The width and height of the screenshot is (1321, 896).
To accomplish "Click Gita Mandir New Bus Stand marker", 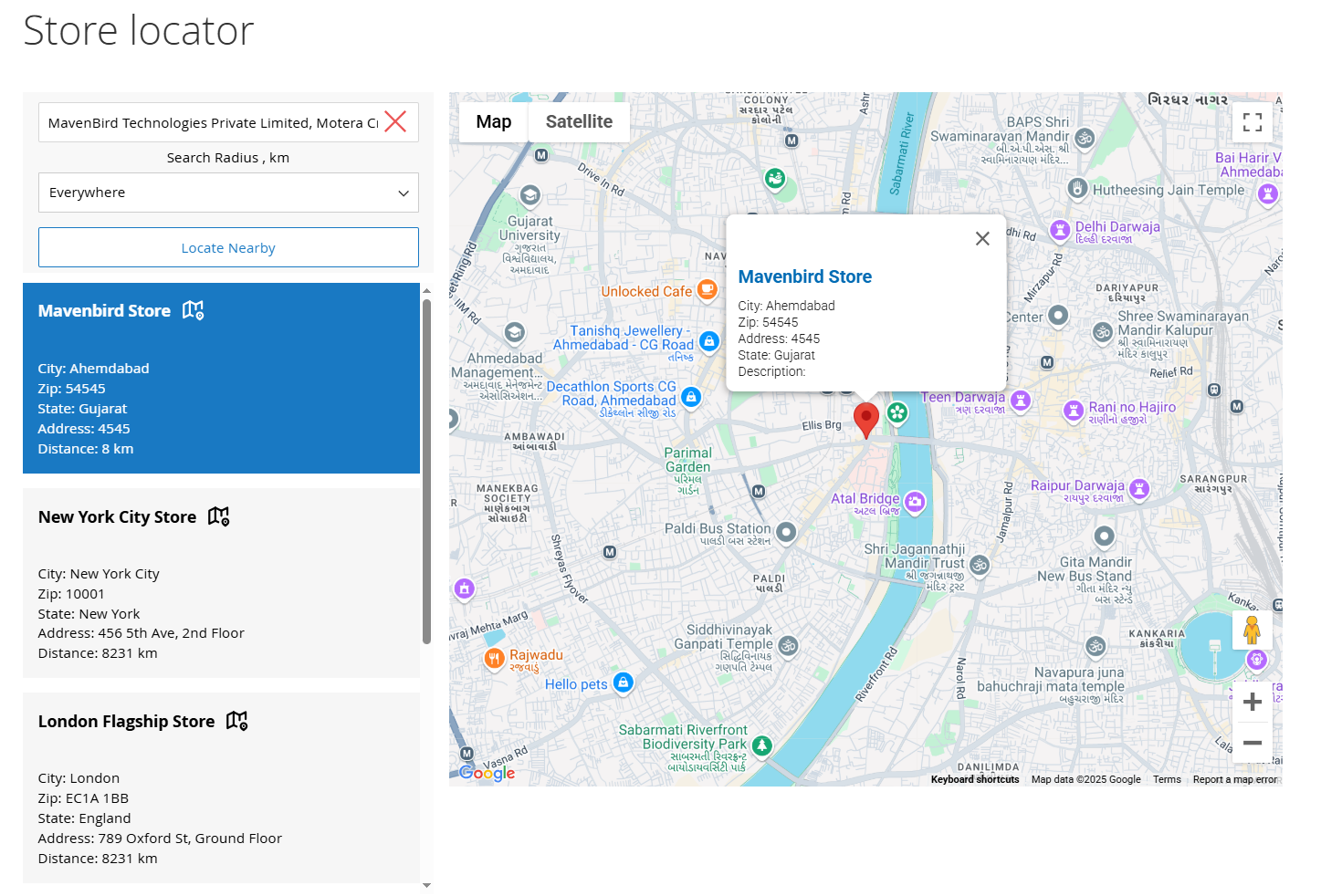I will click(1104, 536).
